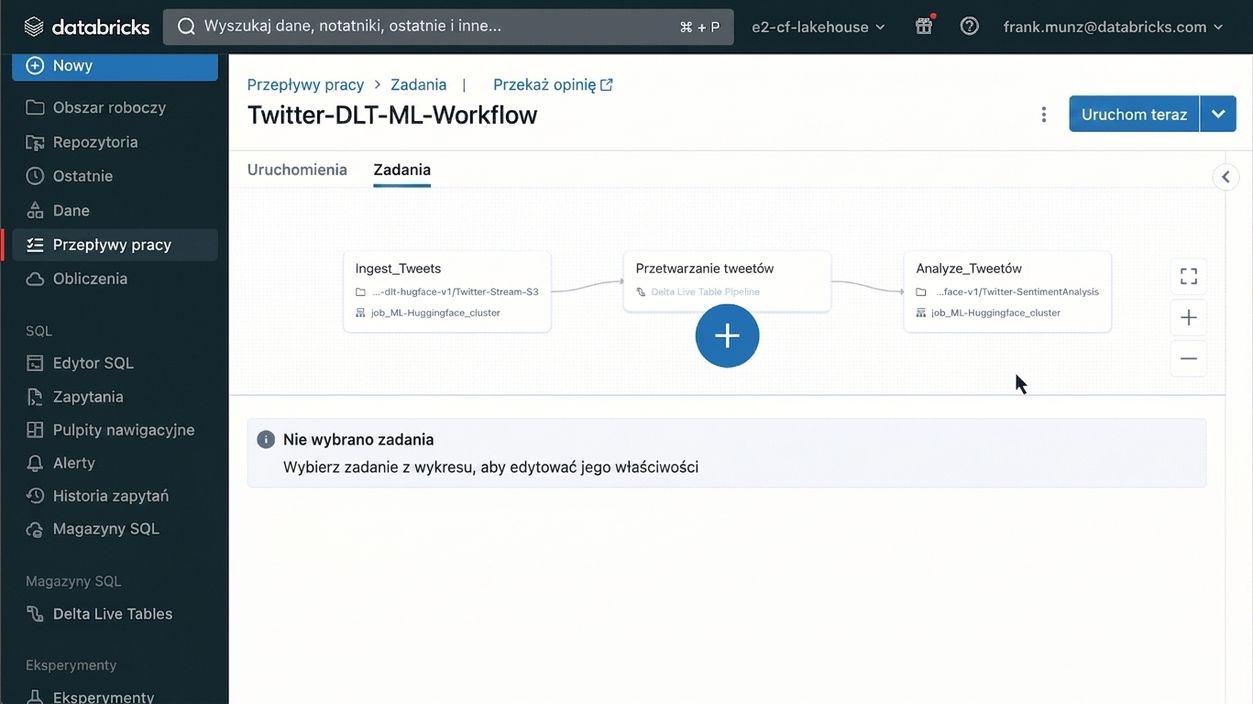Click the Twitter-SentimentAnalysis notebook path text
The width and height of the screenshot is (1253, 704).
pos(1017,292)
